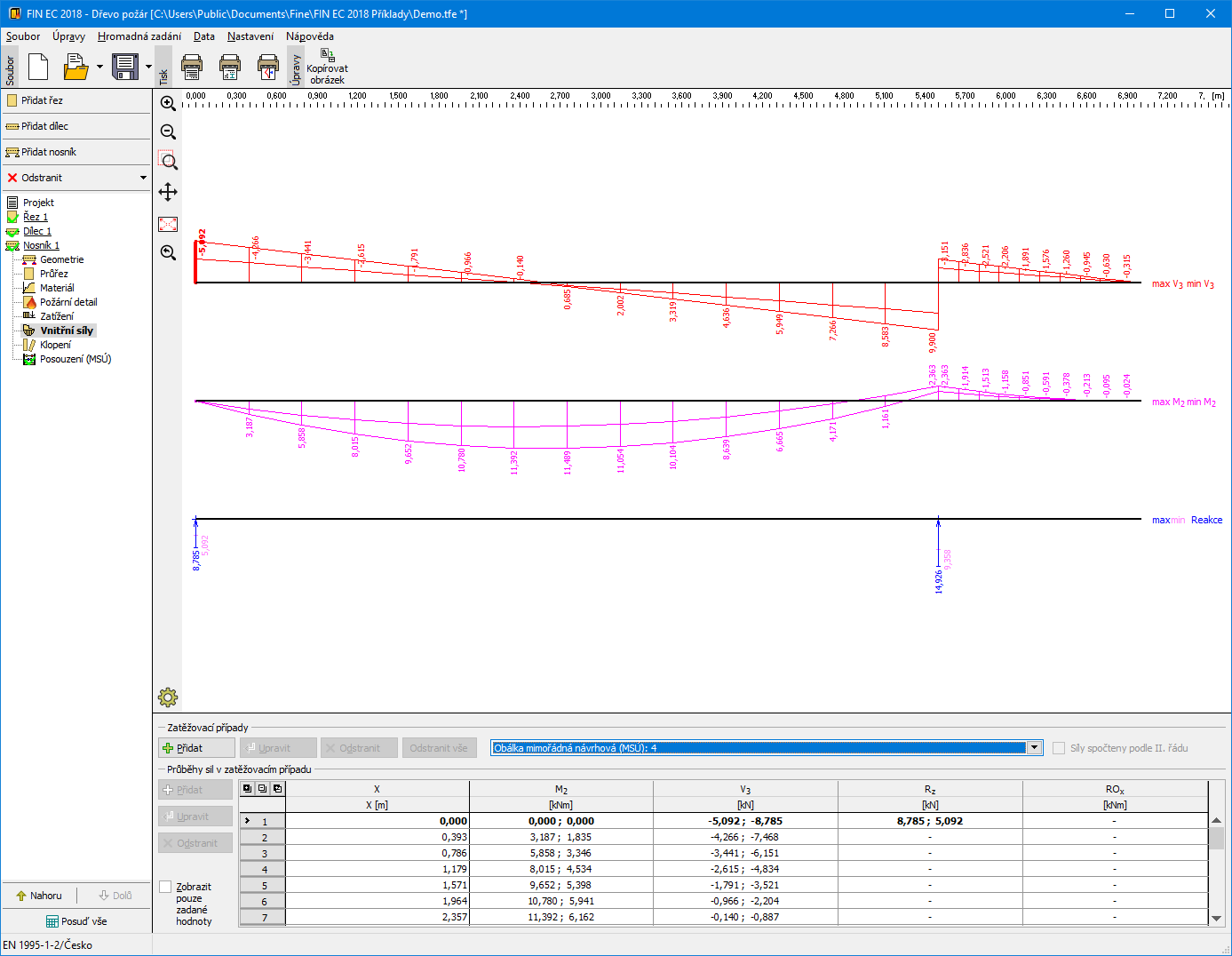The image size is (1232, 956).
Task: Select table row 3 header
Action: pyautogui.click(x=263, y=853)
